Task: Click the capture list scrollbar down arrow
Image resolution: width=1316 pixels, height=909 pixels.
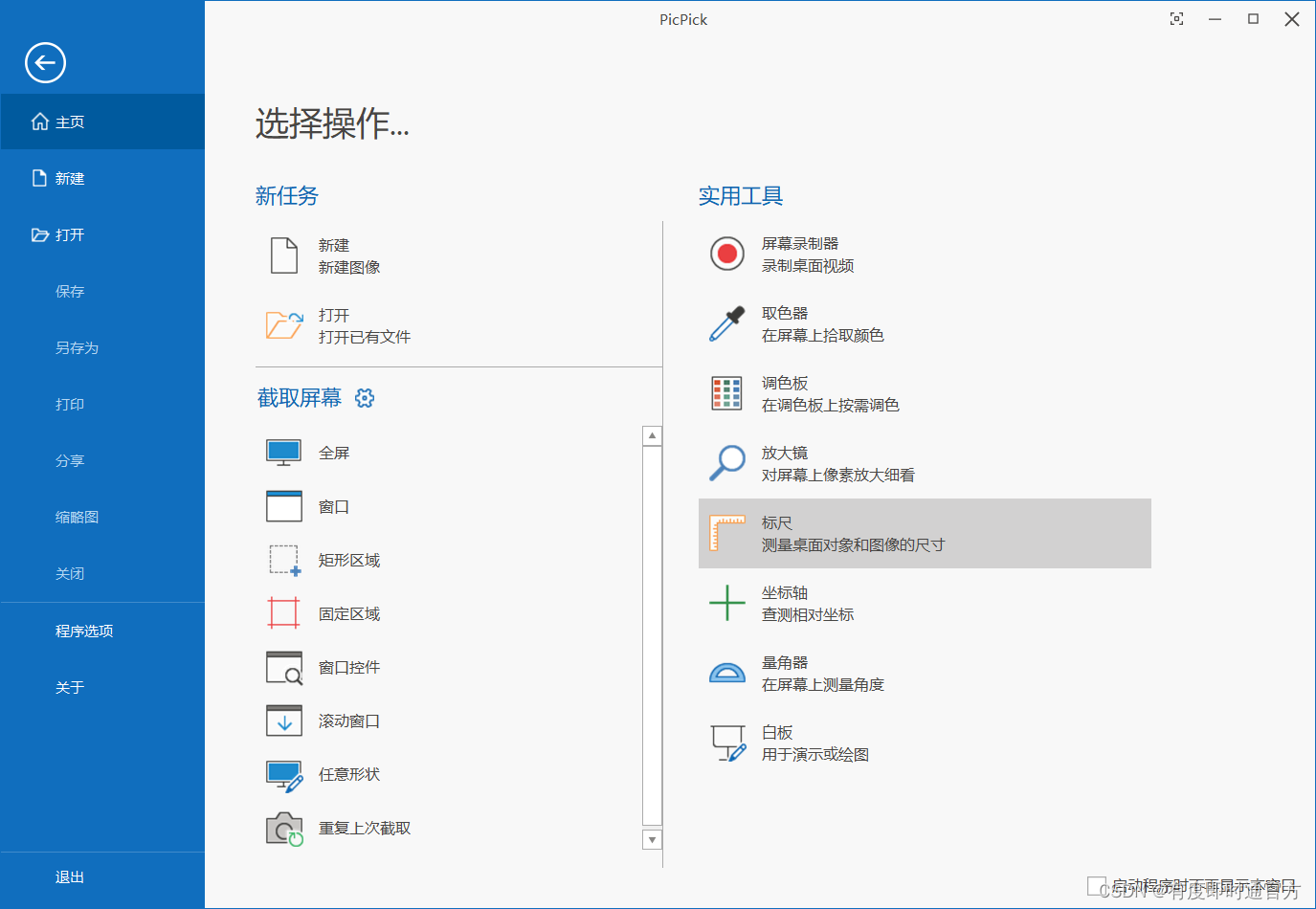Action: click(x=653, y=840)
